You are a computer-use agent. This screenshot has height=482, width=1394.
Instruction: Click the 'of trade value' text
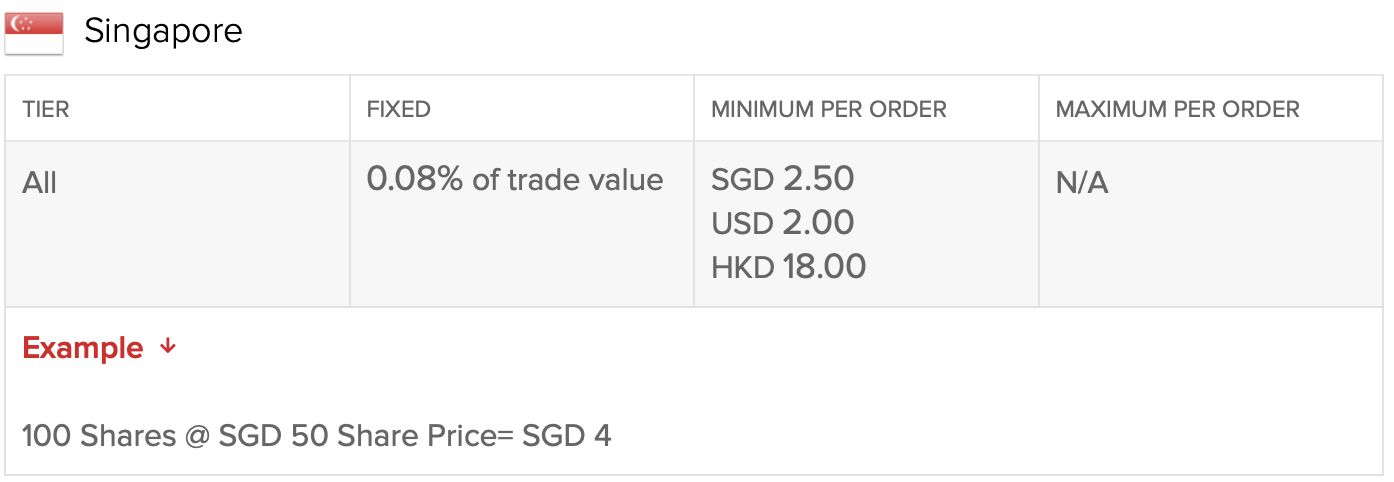(567, 180)
